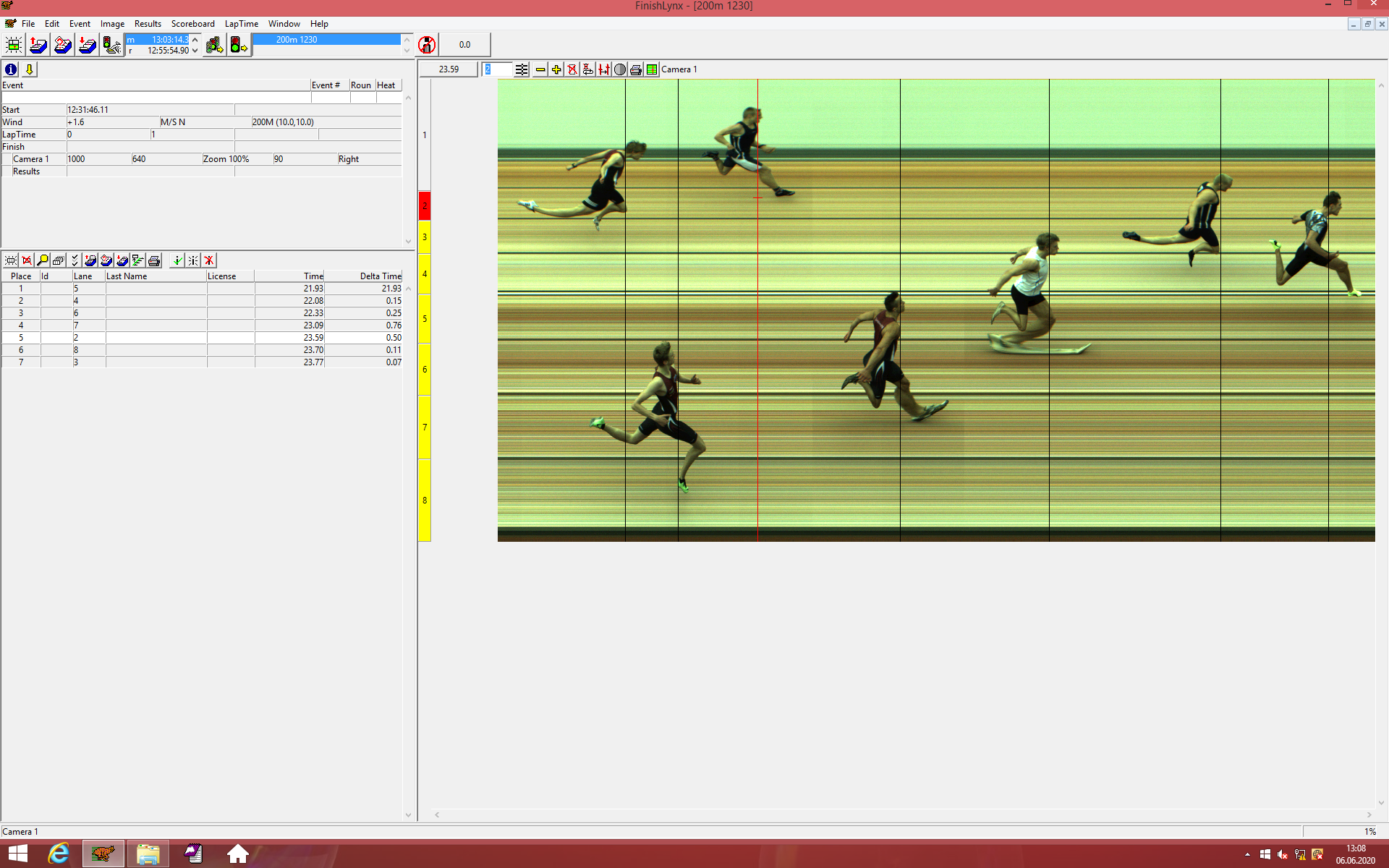Click the Zoom 100% camera cell
This screenshot has height=868, width=1389.
pos(237,159)
